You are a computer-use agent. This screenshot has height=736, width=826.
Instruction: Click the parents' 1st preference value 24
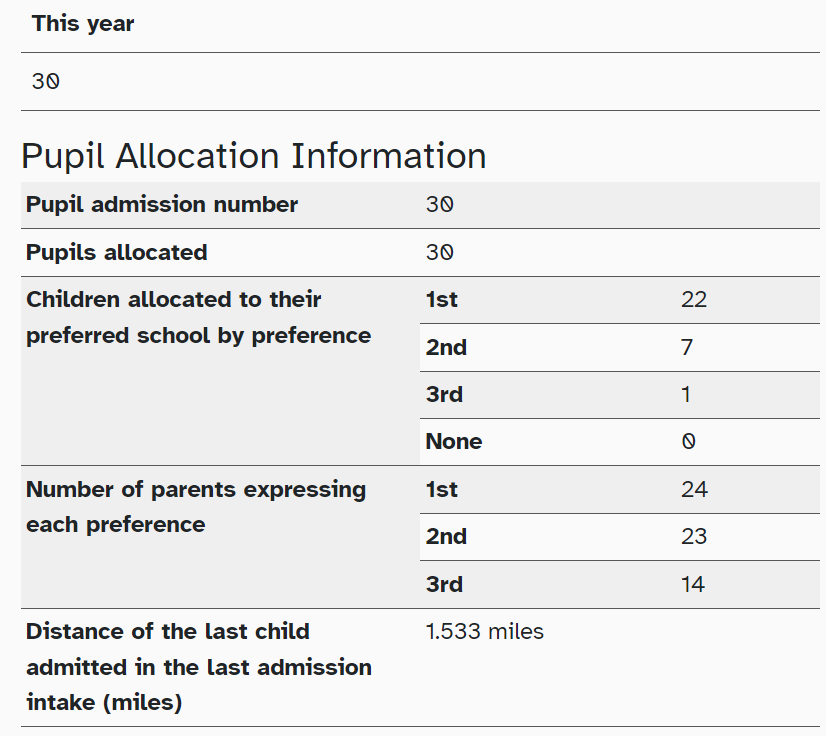tap(694, 489)
